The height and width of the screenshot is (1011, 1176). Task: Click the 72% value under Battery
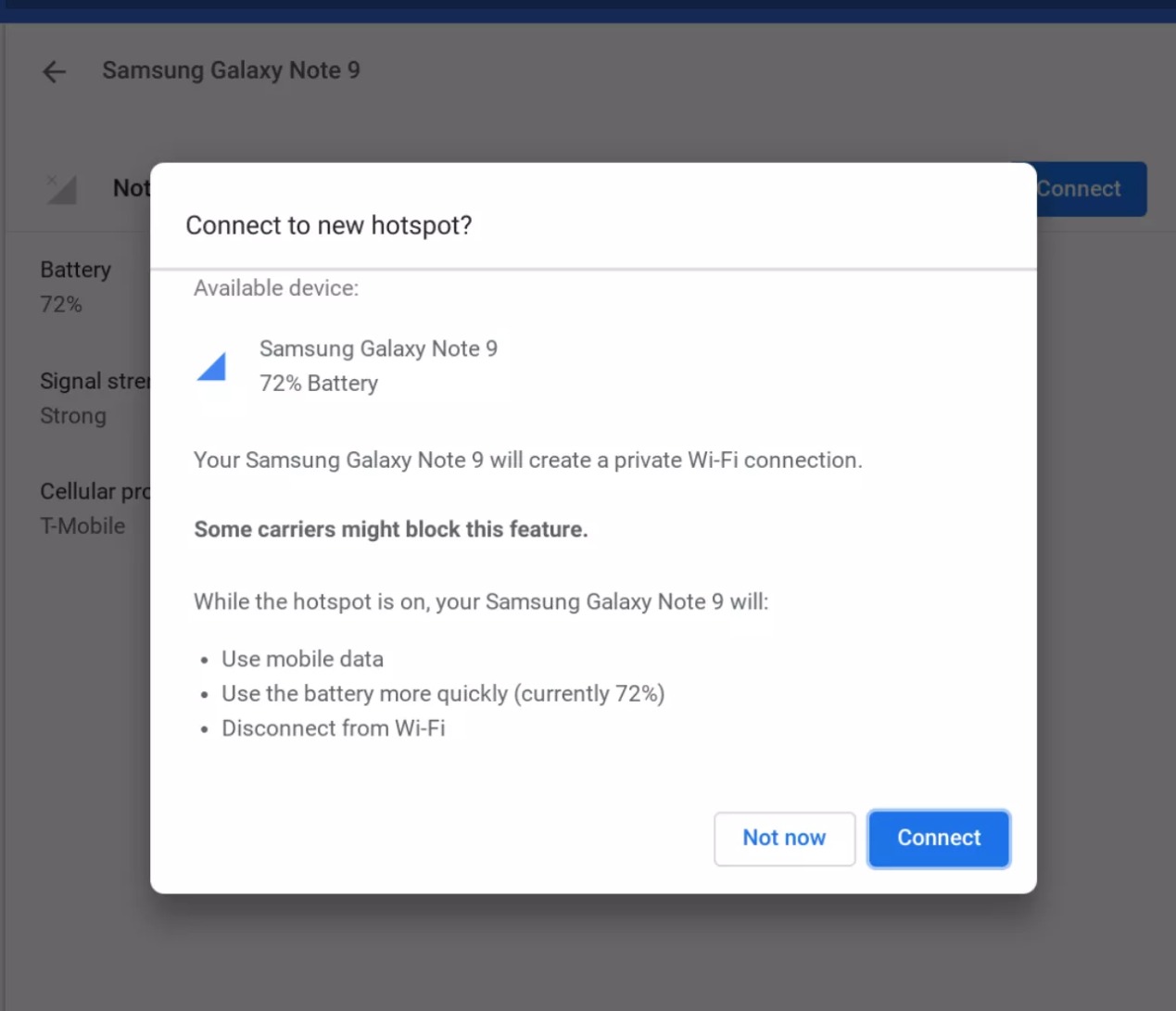[x=61, y=305]
